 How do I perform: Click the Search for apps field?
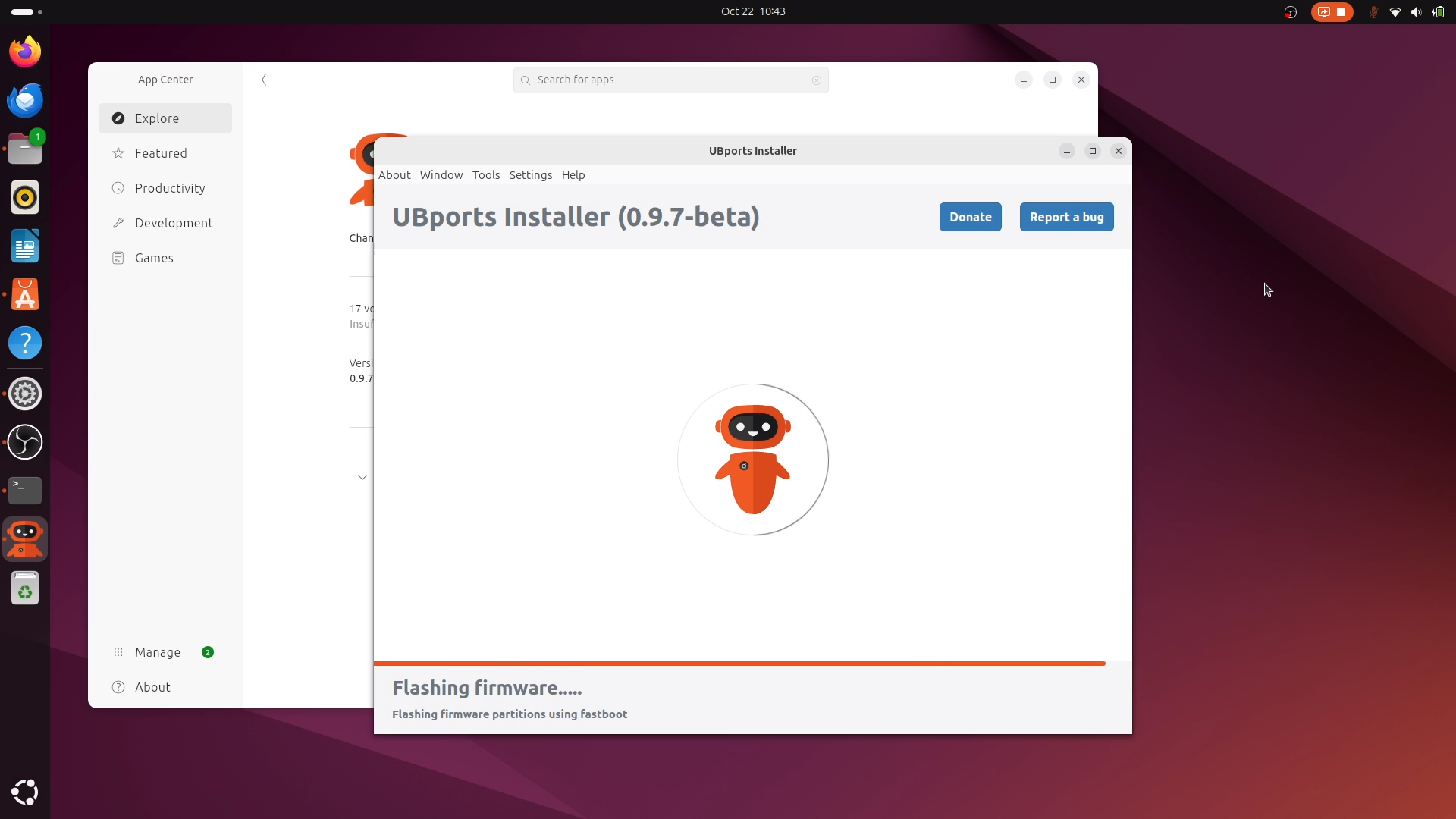pos(670,80)
